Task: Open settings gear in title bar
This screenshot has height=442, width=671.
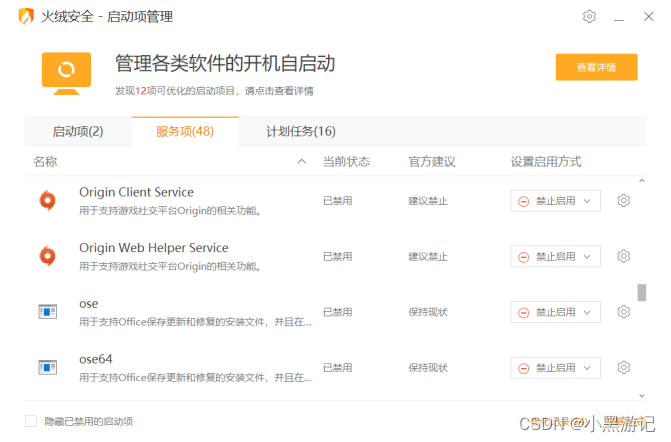Action: [589, 16]
